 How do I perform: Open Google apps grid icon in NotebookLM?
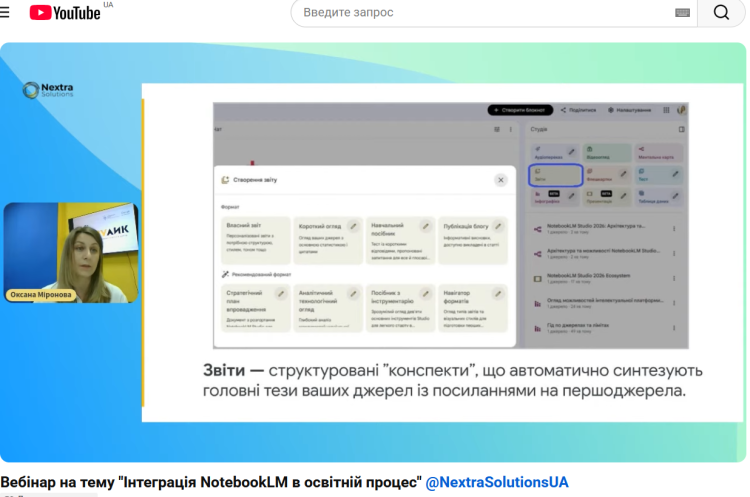pos(666,110)
